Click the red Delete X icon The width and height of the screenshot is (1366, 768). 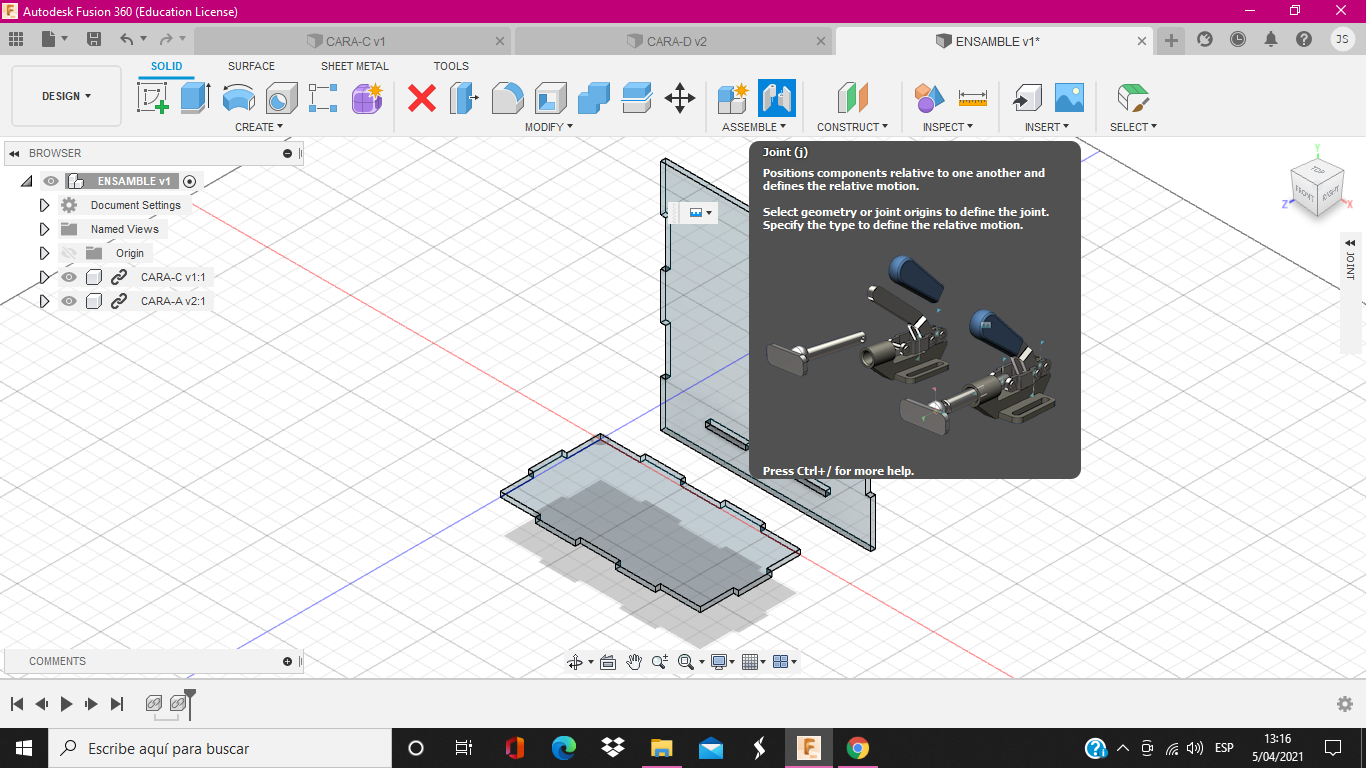[x=422, y=98]
